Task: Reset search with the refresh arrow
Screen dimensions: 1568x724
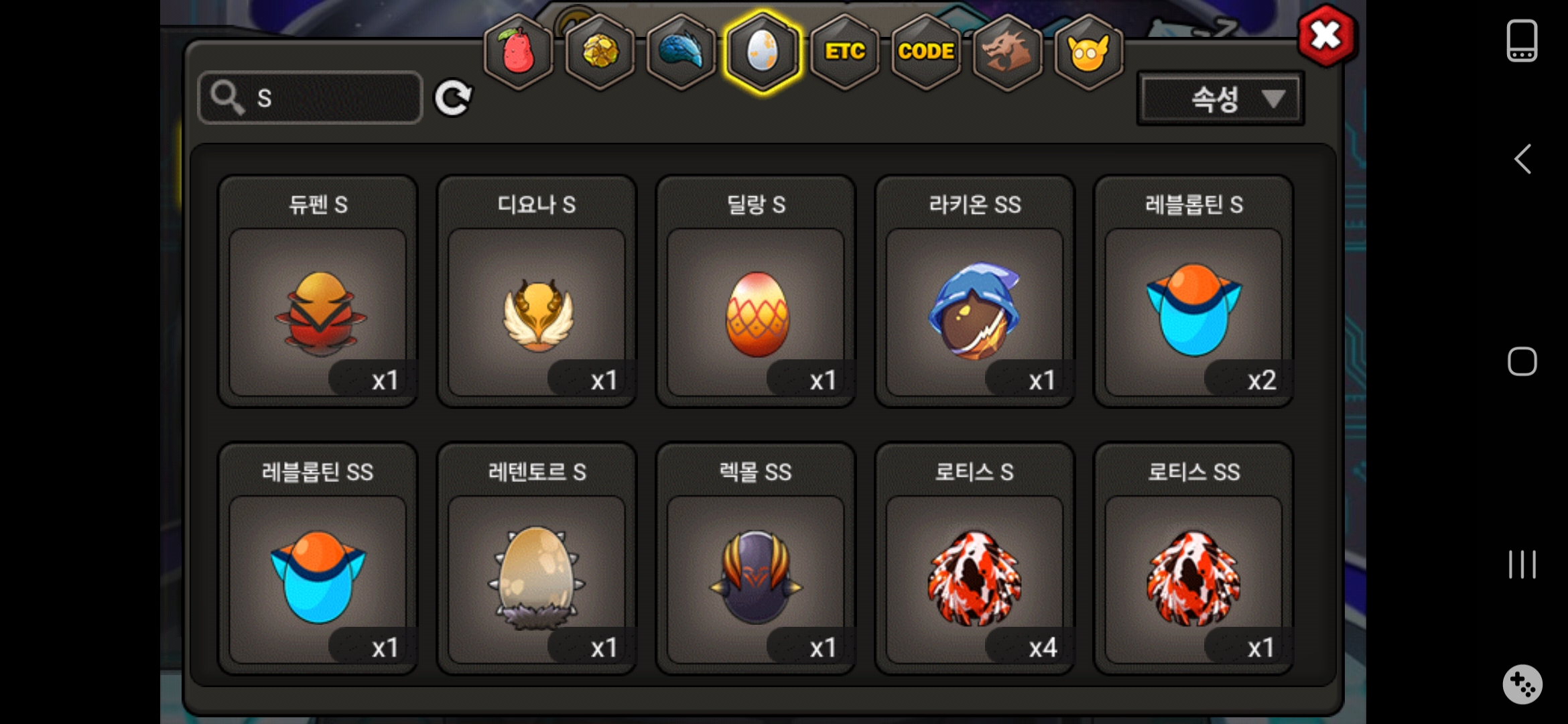Action: point(453,99)
